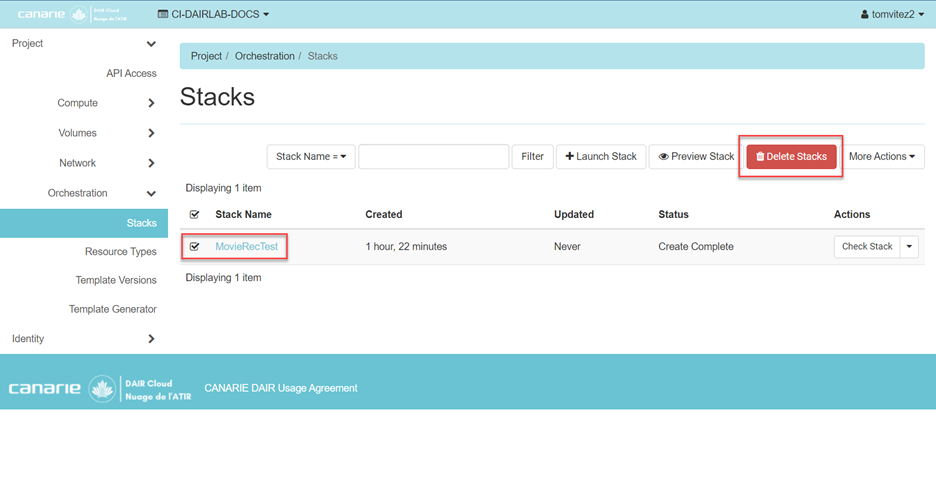Open the CI-DAIRLAB-DOCS project selector
The image size is (936, 496).
[x=214, y=15]
